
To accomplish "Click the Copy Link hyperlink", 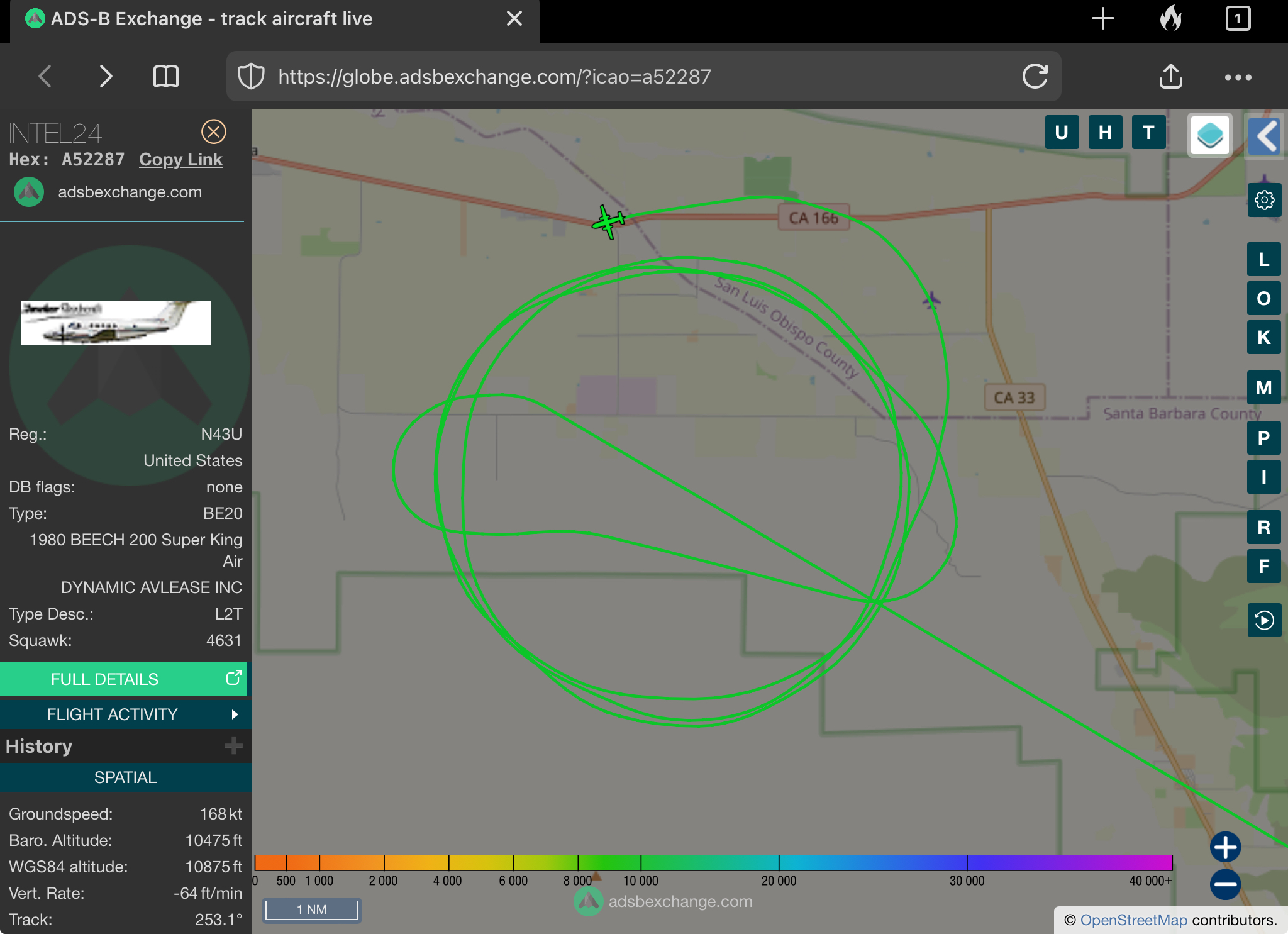I will click(x=180, y=160).
